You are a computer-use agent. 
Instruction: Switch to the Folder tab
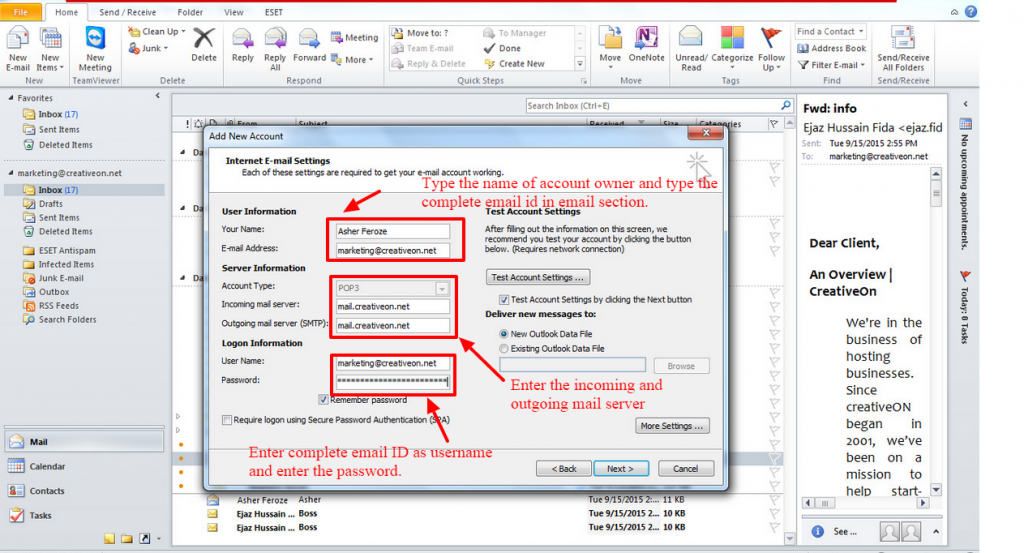pyautogui.click(x=189, y=12)
